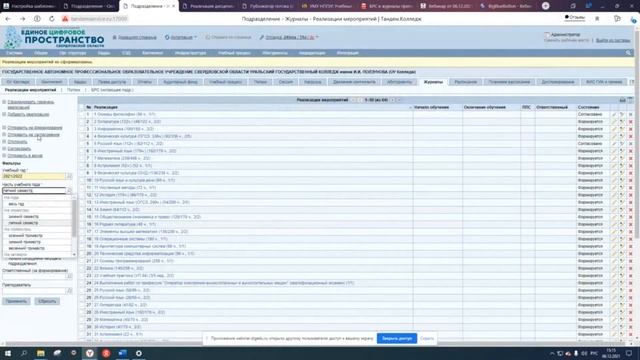The width and height of the screenshot is (640, 360).
Task: Open Word from the taskbar
Action: pyautogui.click(x=122, y=353)
